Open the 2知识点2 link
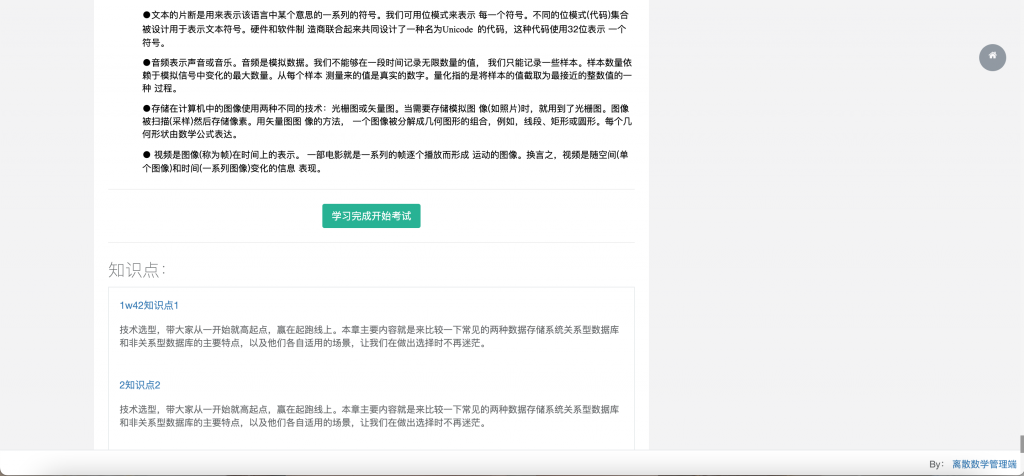1024x476 pixels. (140, 385)
